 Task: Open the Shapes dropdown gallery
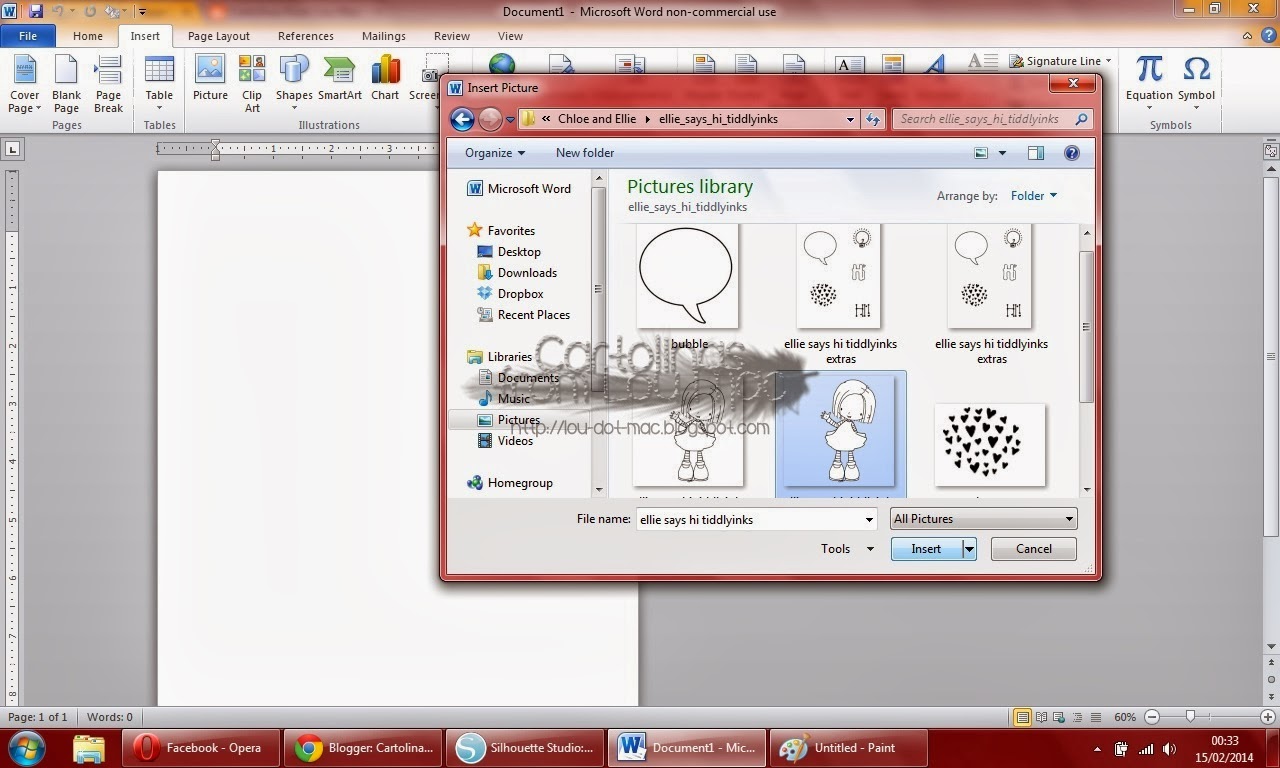tap(294, 84)
